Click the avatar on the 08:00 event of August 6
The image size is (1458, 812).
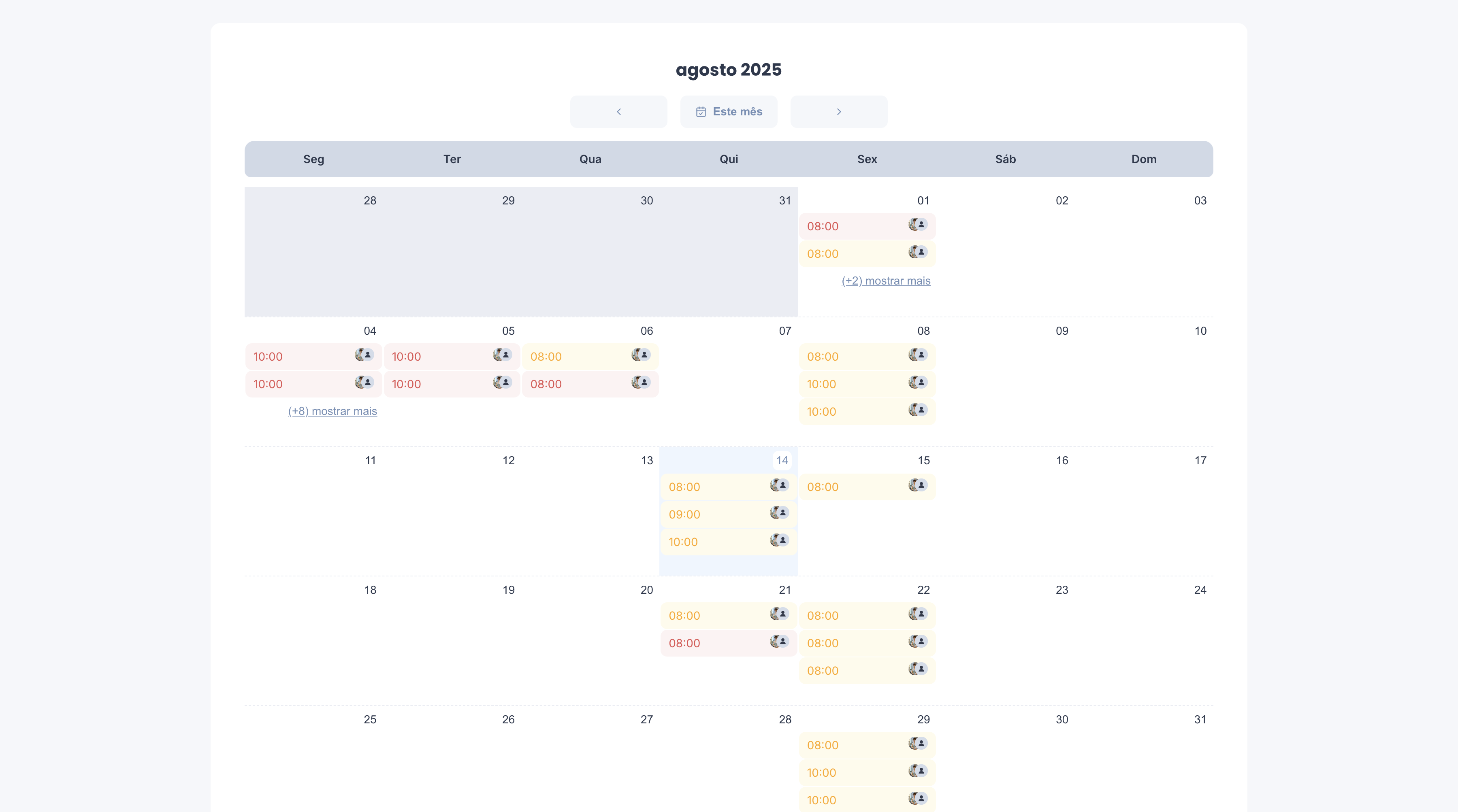click(640, 355)
